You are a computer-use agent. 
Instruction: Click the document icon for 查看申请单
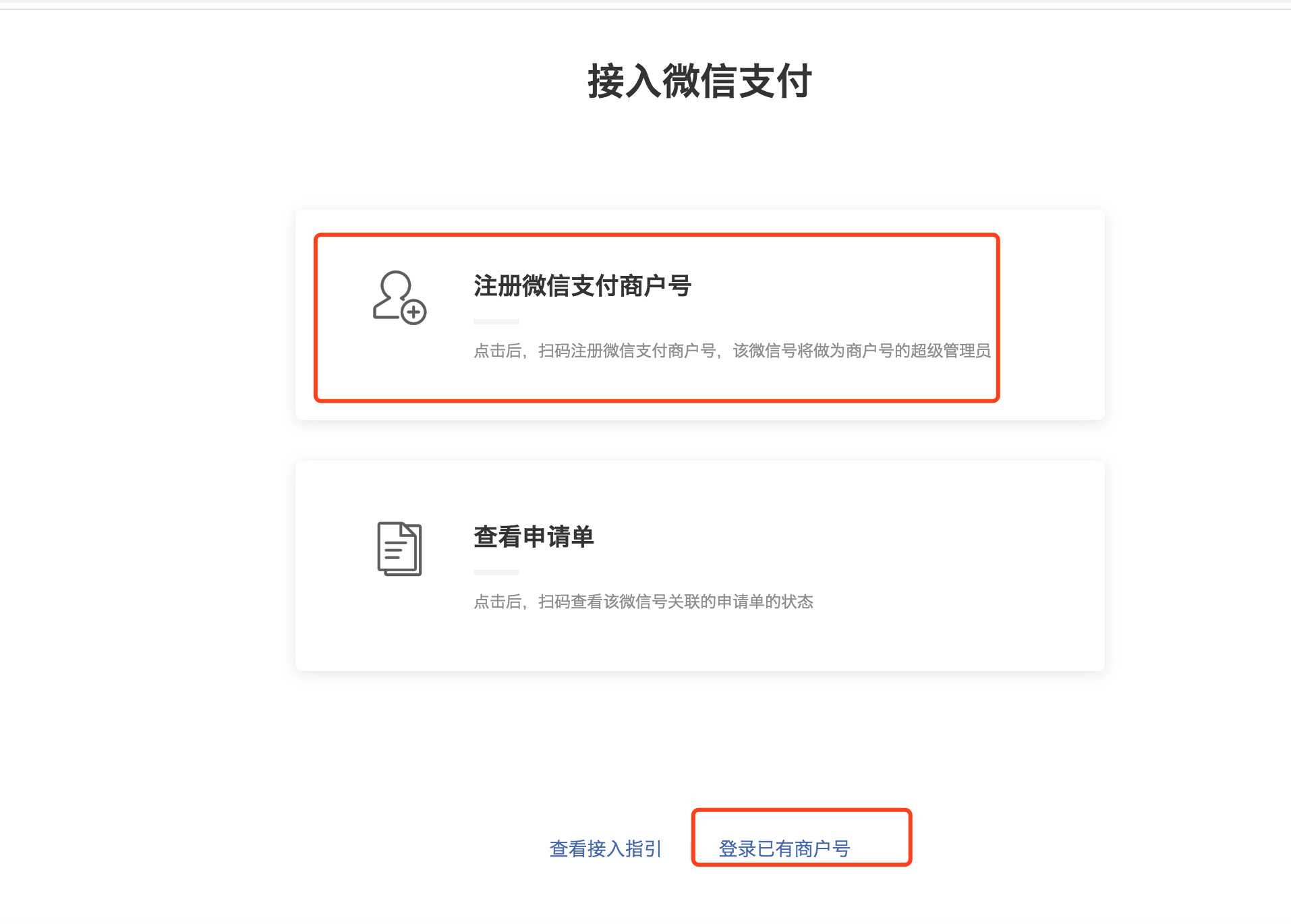[x=399, y=548]
